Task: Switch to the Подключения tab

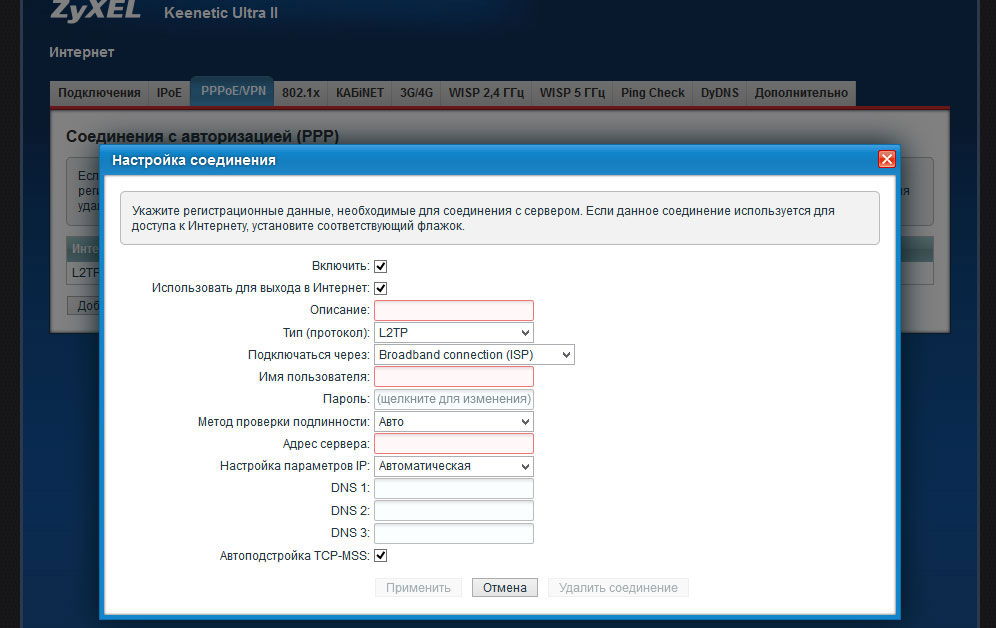Action: pos(99,93)
